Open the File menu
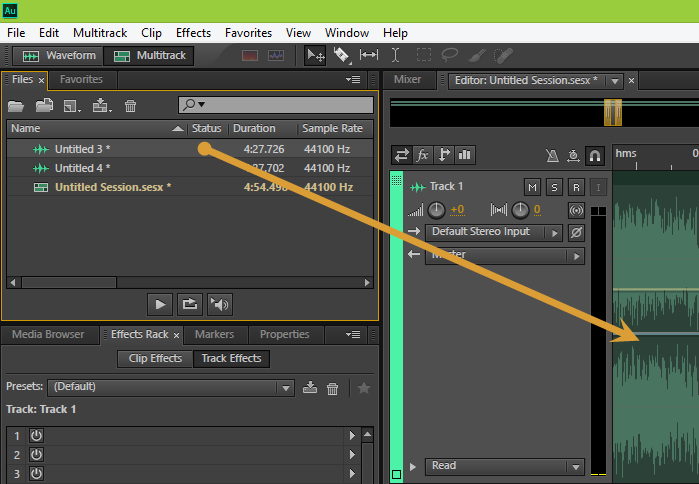 [16, 33]
